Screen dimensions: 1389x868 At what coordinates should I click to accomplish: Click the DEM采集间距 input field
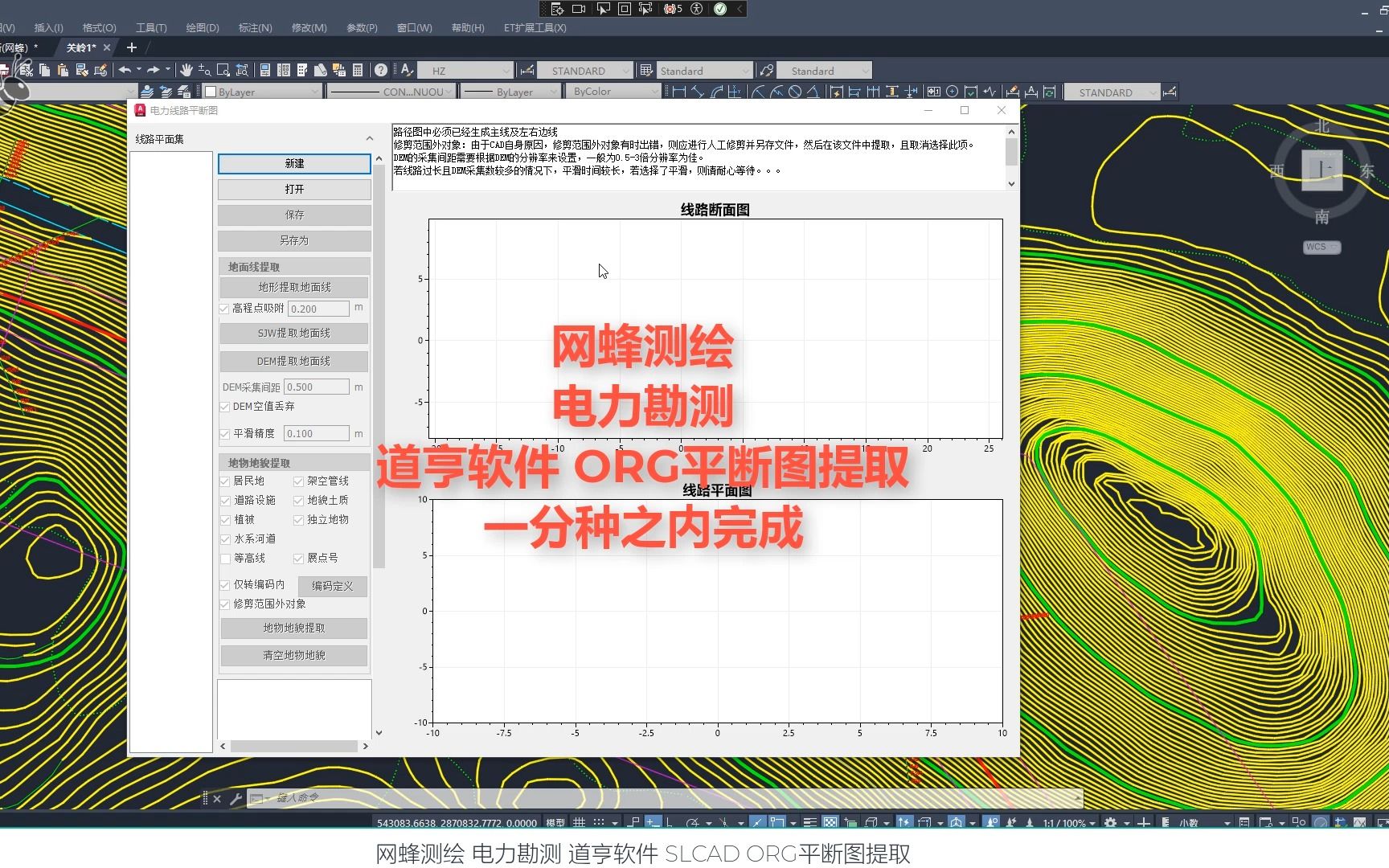coord(317,387)
